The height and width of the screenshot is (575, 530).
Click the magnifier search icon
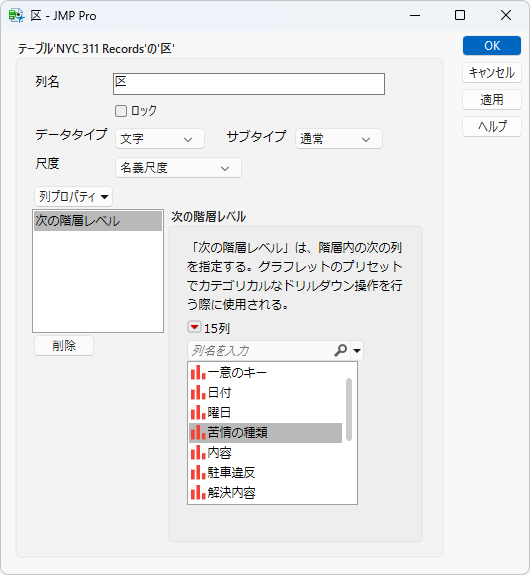coord(341,351)
